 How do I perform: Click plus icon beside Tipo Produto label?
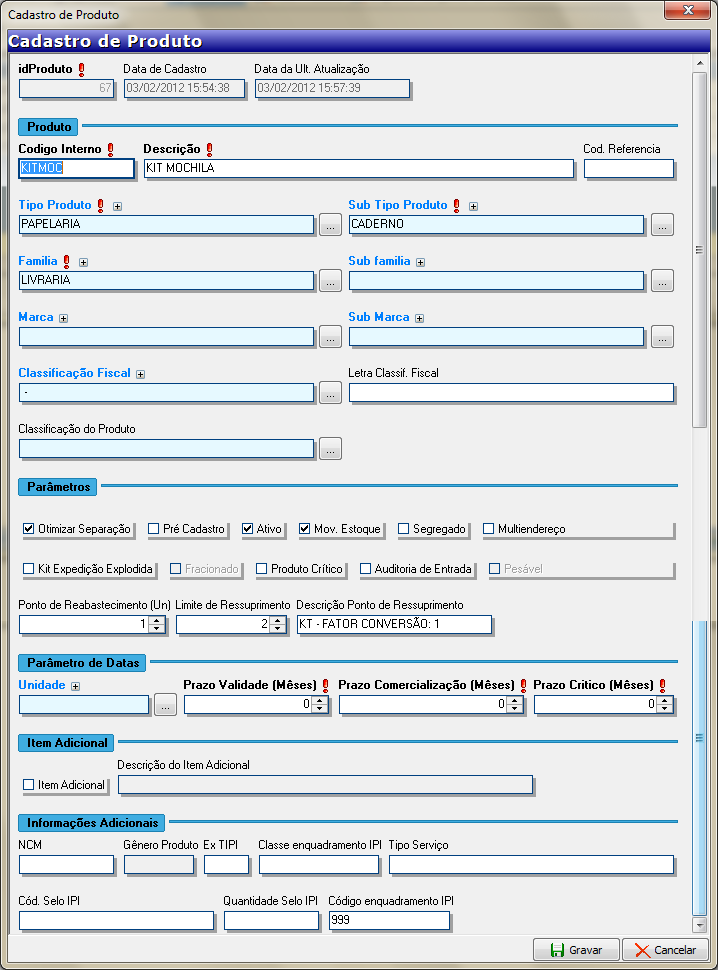point(118,207)
